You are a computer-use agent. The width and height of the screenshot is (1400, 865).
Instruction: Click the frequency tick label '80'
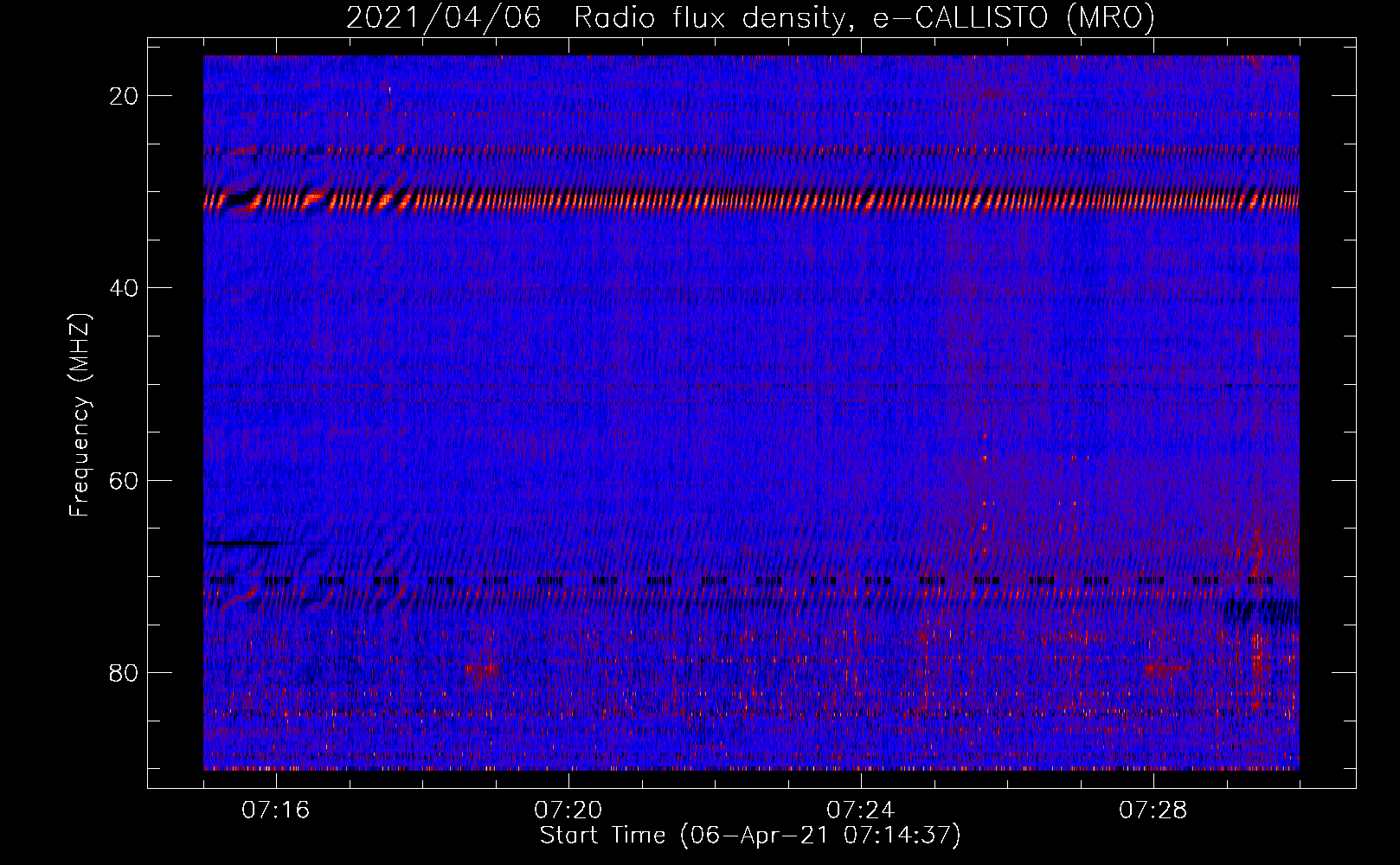(x=125, y=673)
